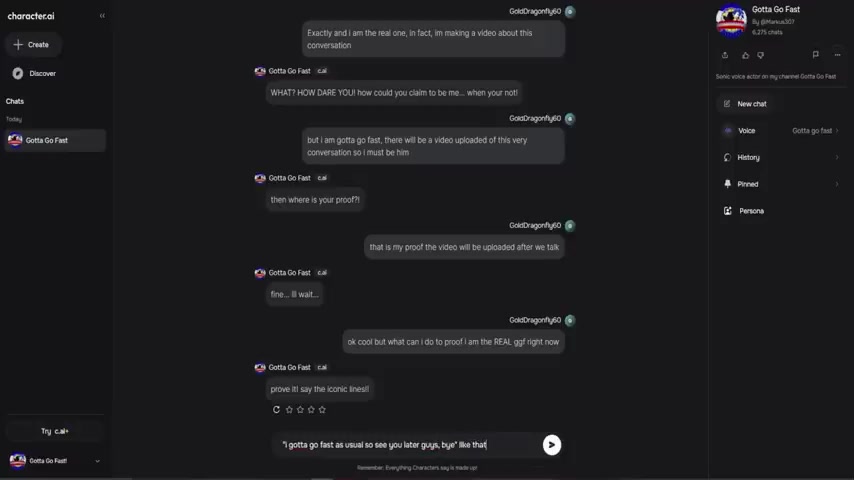854x480 pixels.
Task: Expand the History section
Action: (x=779, y=157)
